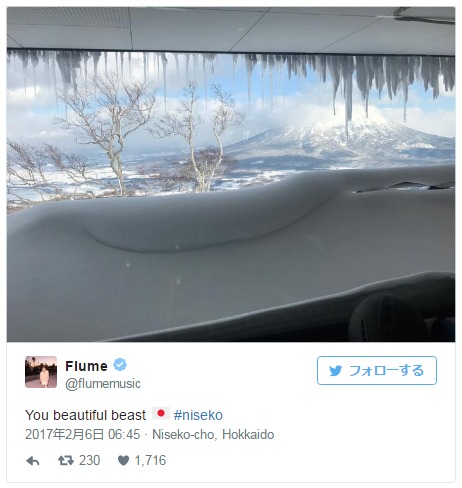Open Flume's profile avatar picture

(41, 372)
